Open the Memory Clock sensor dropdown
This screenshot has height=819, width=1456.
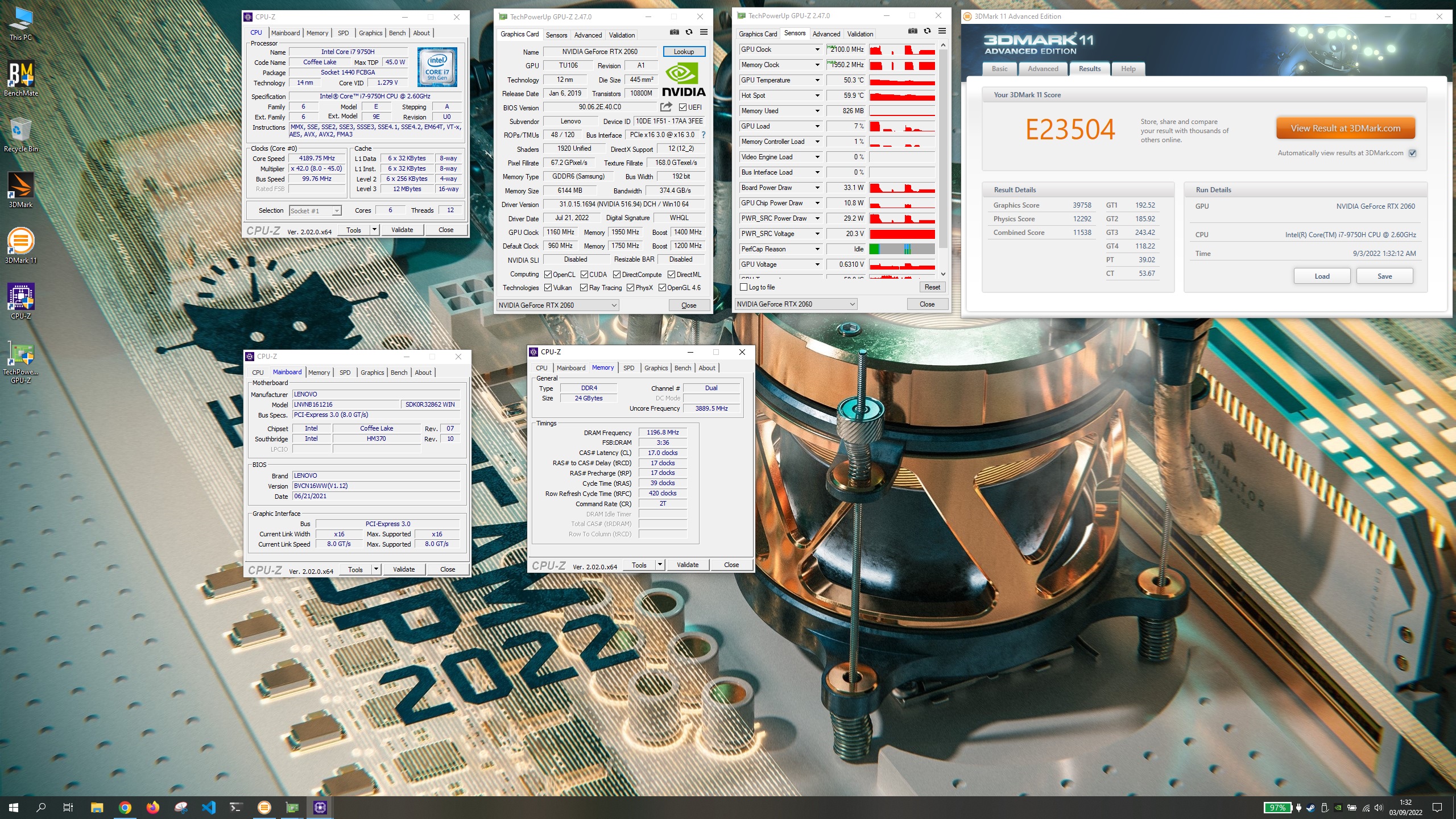tap(817, 65)
